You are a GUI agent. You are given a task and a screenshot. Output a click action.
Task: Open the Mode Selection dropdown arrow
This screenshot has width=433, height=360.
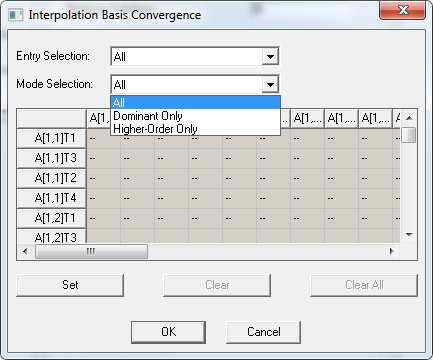coord(270,84)
